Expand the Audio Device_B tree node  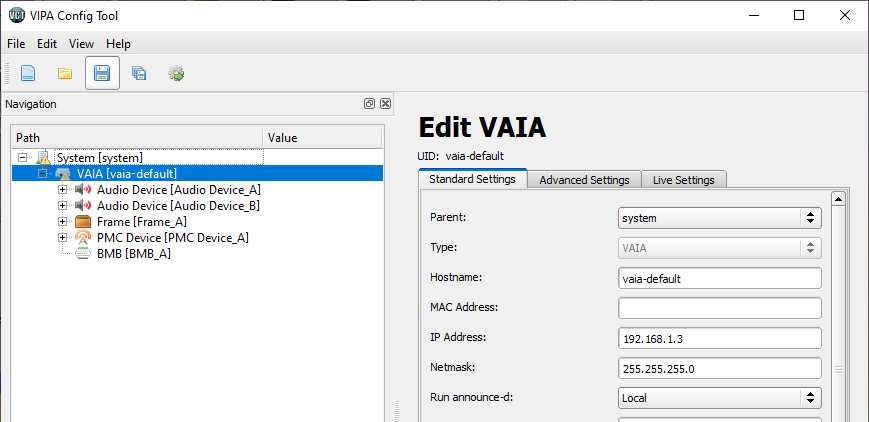tap(63, 206)
